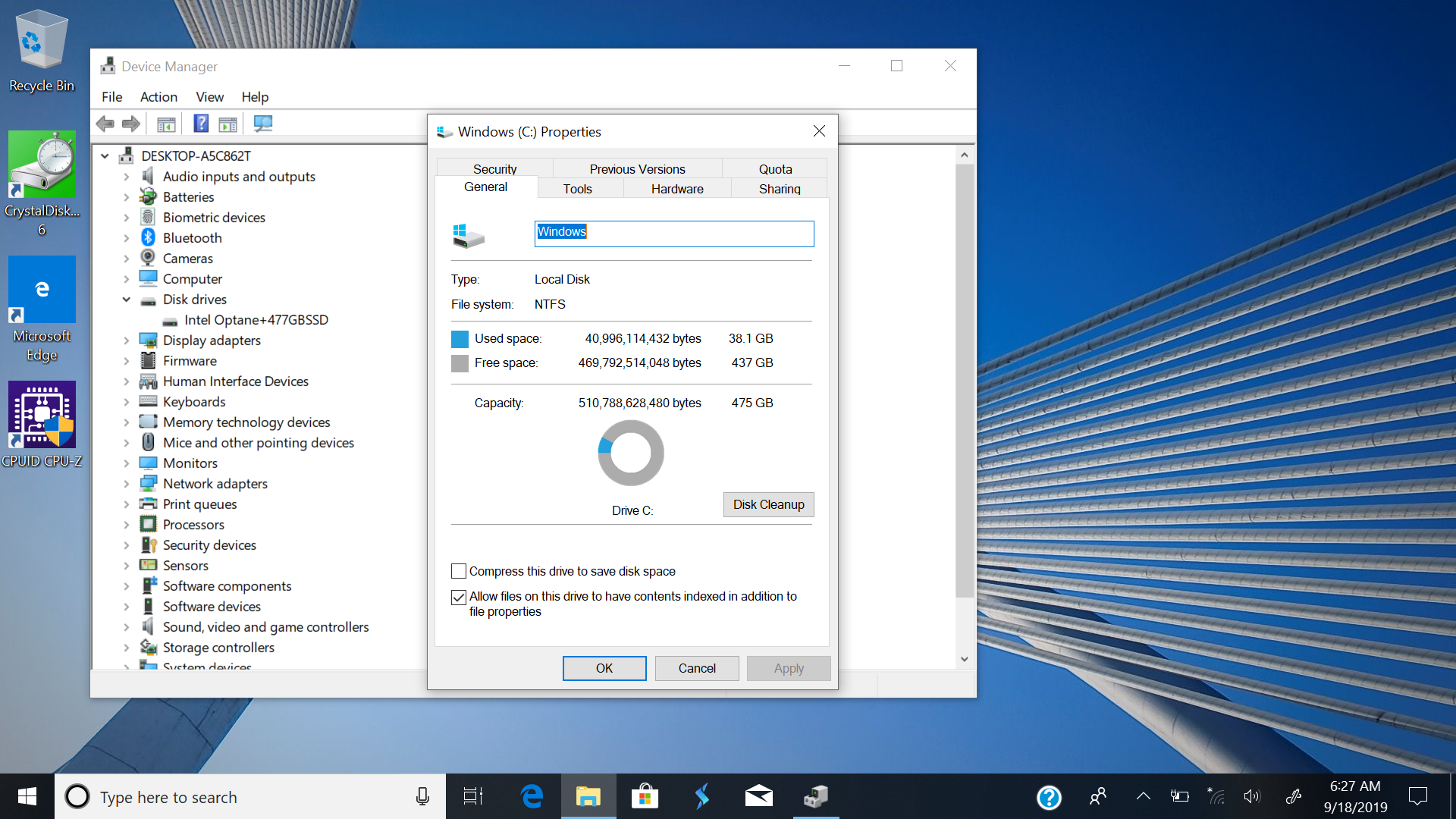This screenshot has width=1456, height=819.
Task: Select the Bluetooth device icon
Action: 149,237
